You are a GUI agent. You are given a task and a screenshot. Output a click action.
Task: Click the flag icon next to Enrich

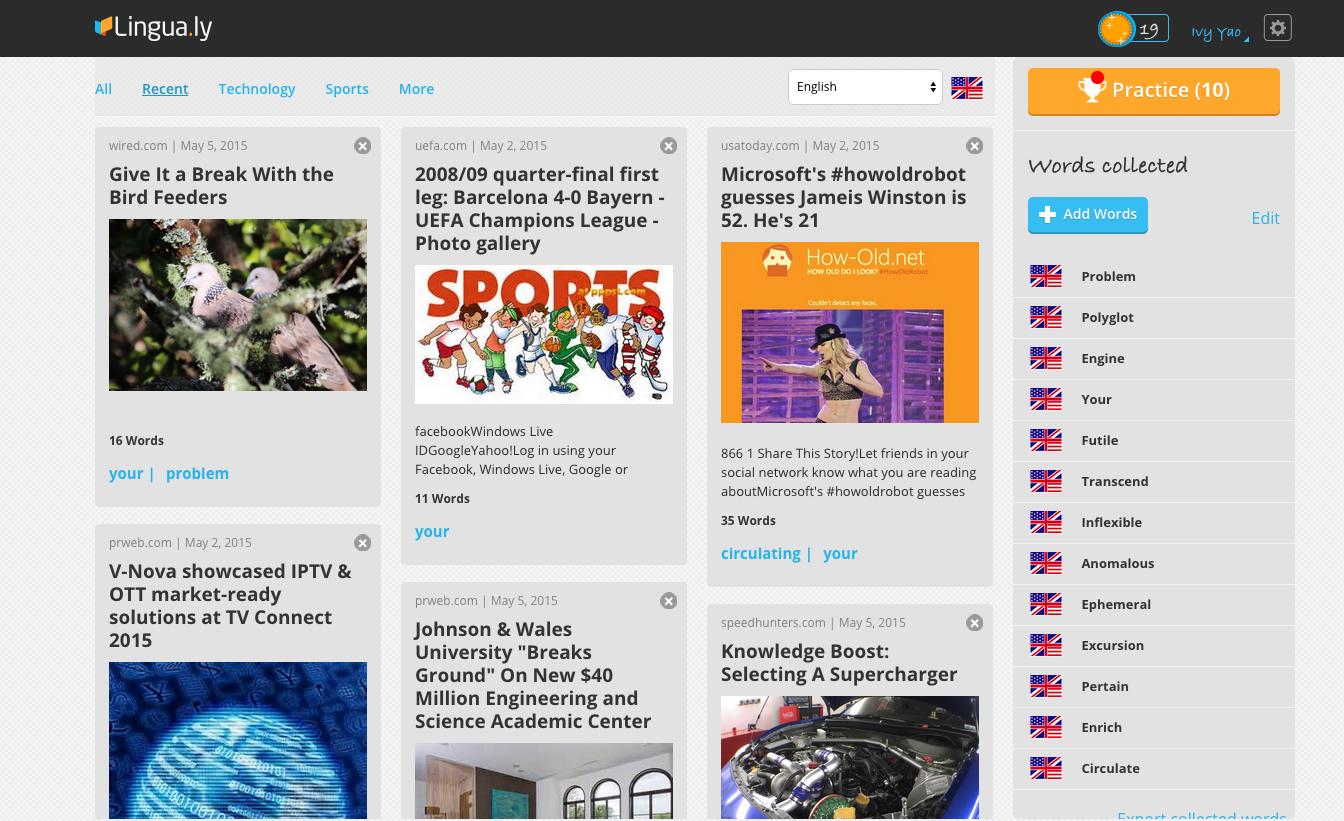pyautogui.click(x=1046, y=727)
